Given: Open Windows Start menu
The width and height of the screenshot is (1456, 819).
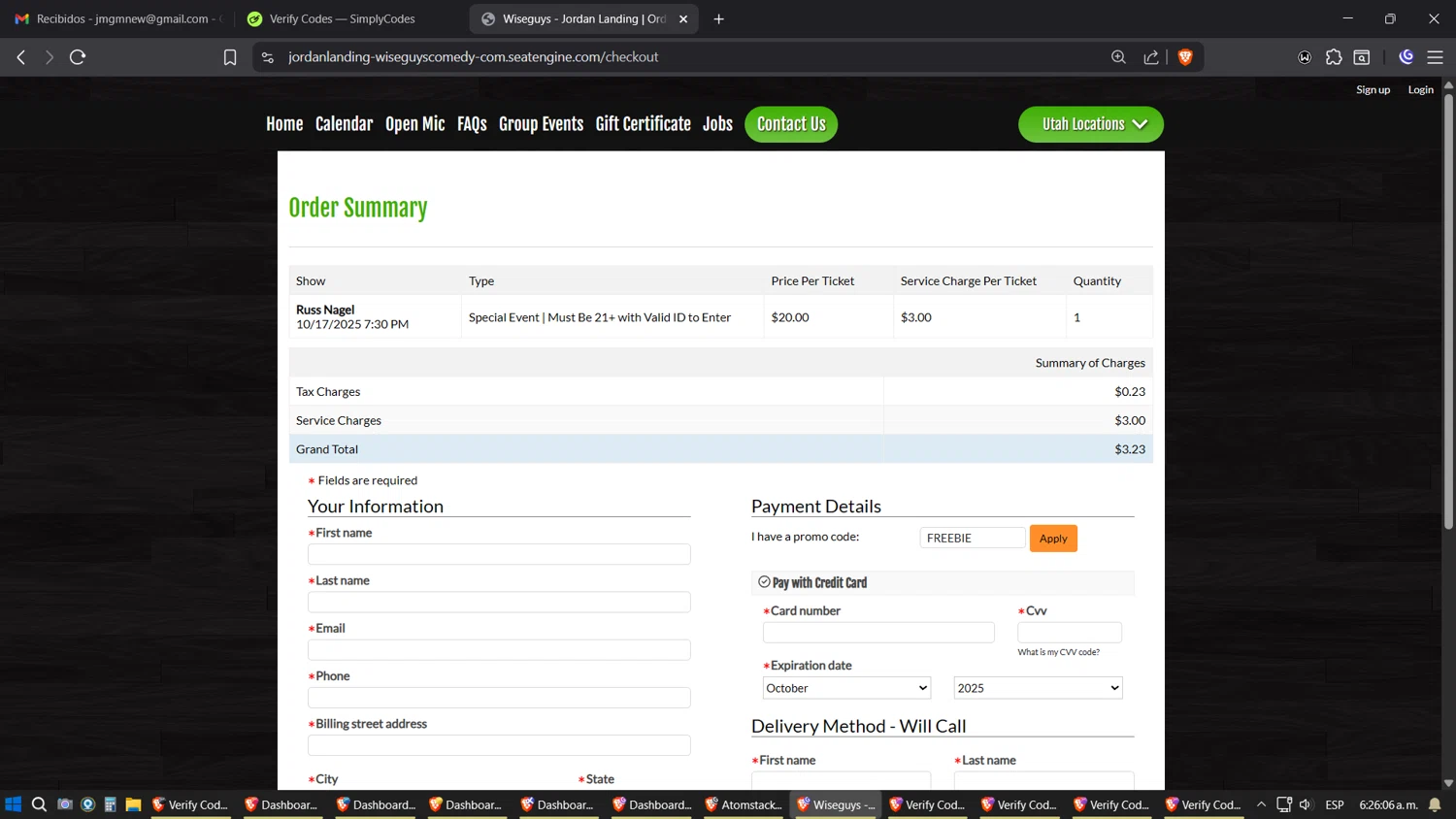Looking at the screenshot, I should 14,804.
